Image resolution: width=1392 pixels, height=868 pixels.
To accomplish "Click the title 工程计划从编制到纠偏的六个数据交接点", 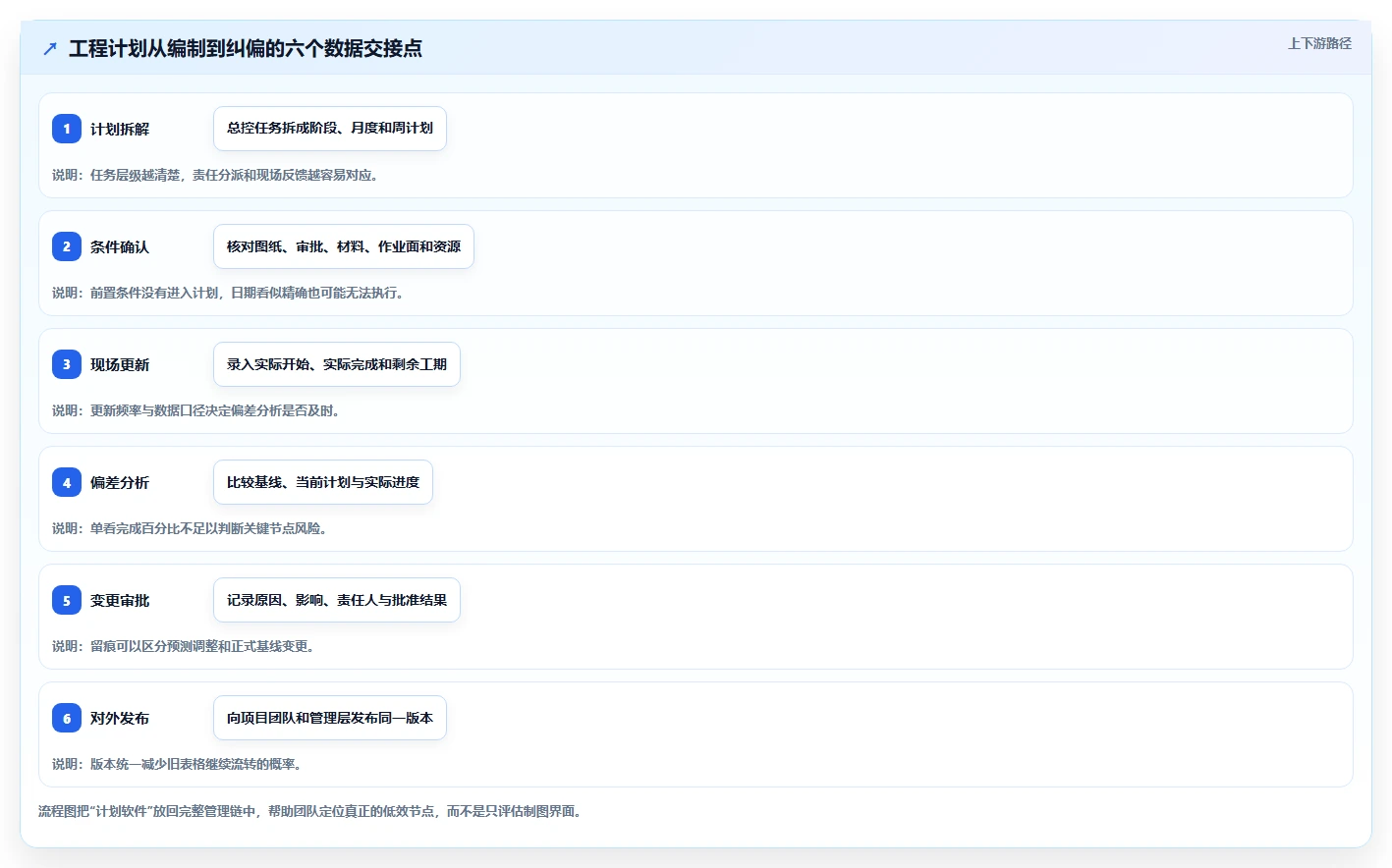I will (246, 48).
